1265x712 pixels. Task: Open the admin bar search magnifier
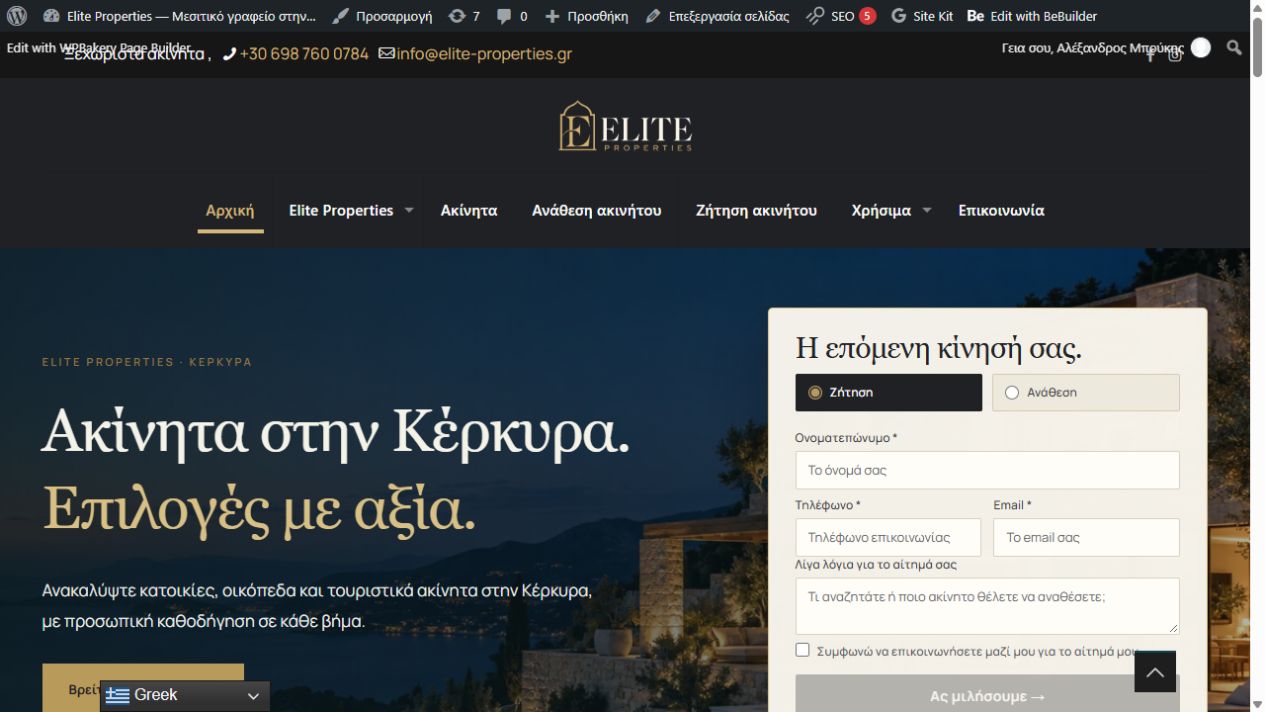point(1234,47)
